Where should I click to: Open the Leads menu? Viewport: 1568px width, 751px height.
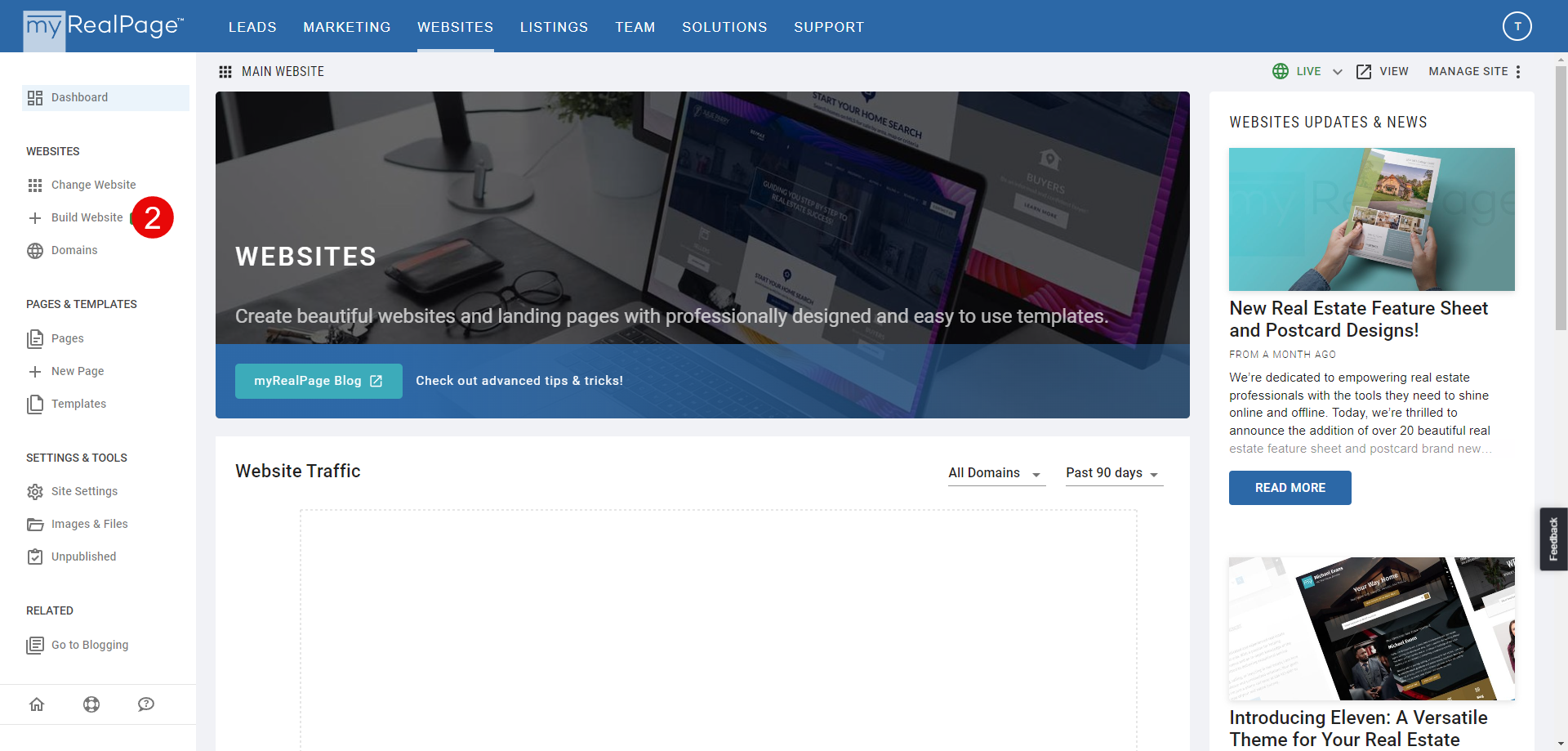(252, 27)
